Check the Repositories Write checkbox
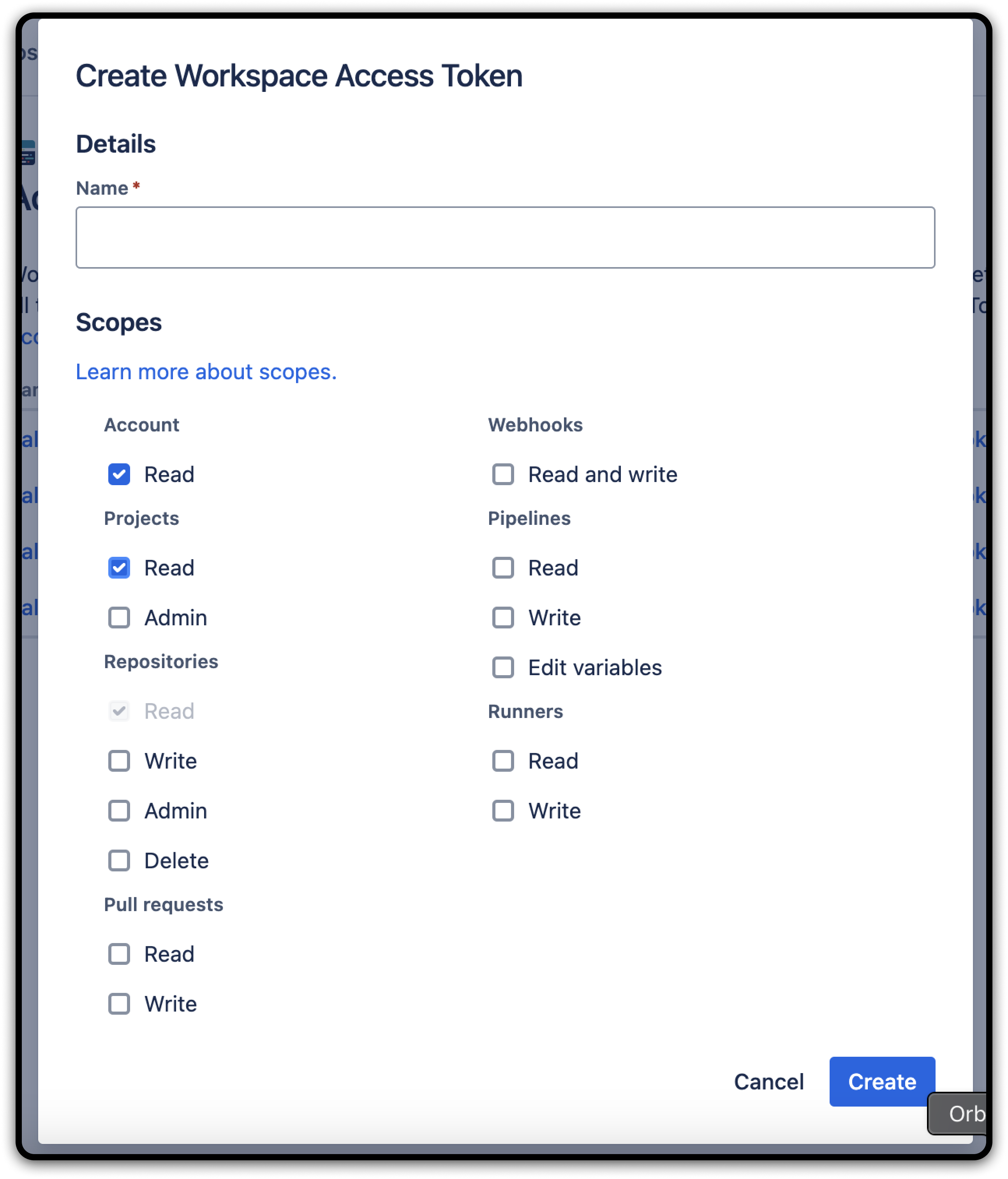 click(119, 761)
